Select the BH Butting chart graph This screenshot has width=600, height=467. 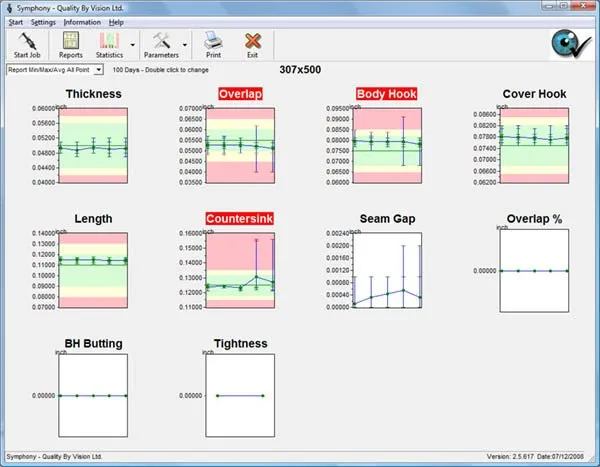93,395
